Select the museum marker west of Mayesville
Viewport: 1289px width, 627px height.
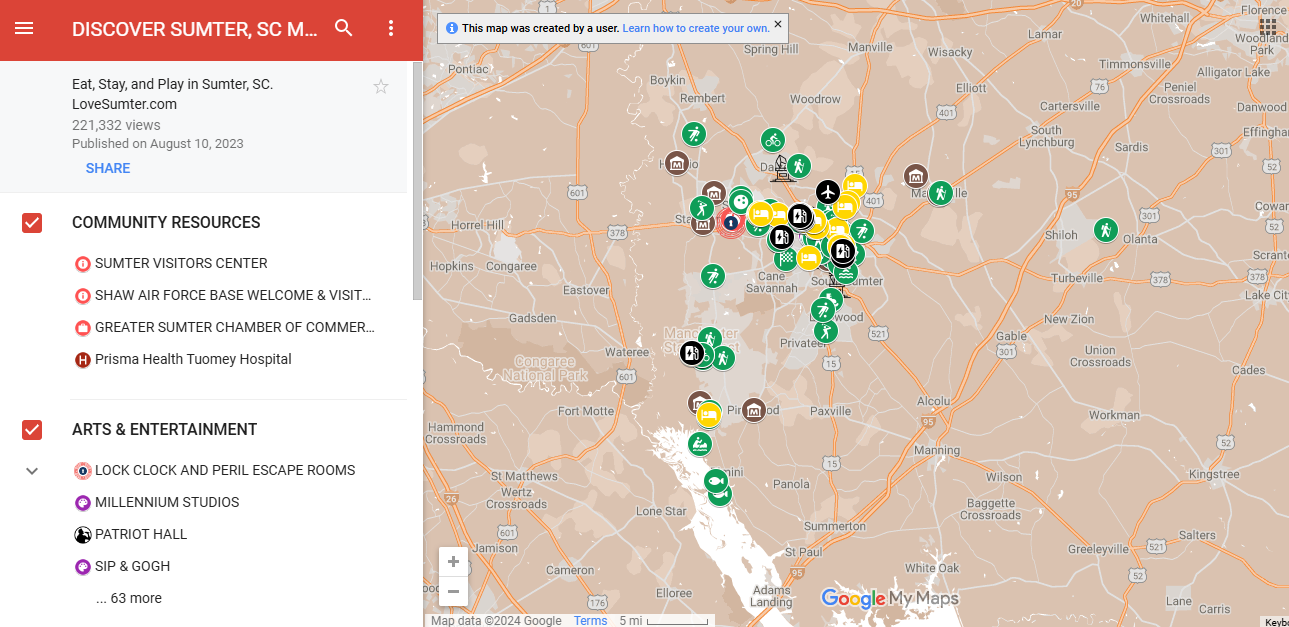point(915,176)
